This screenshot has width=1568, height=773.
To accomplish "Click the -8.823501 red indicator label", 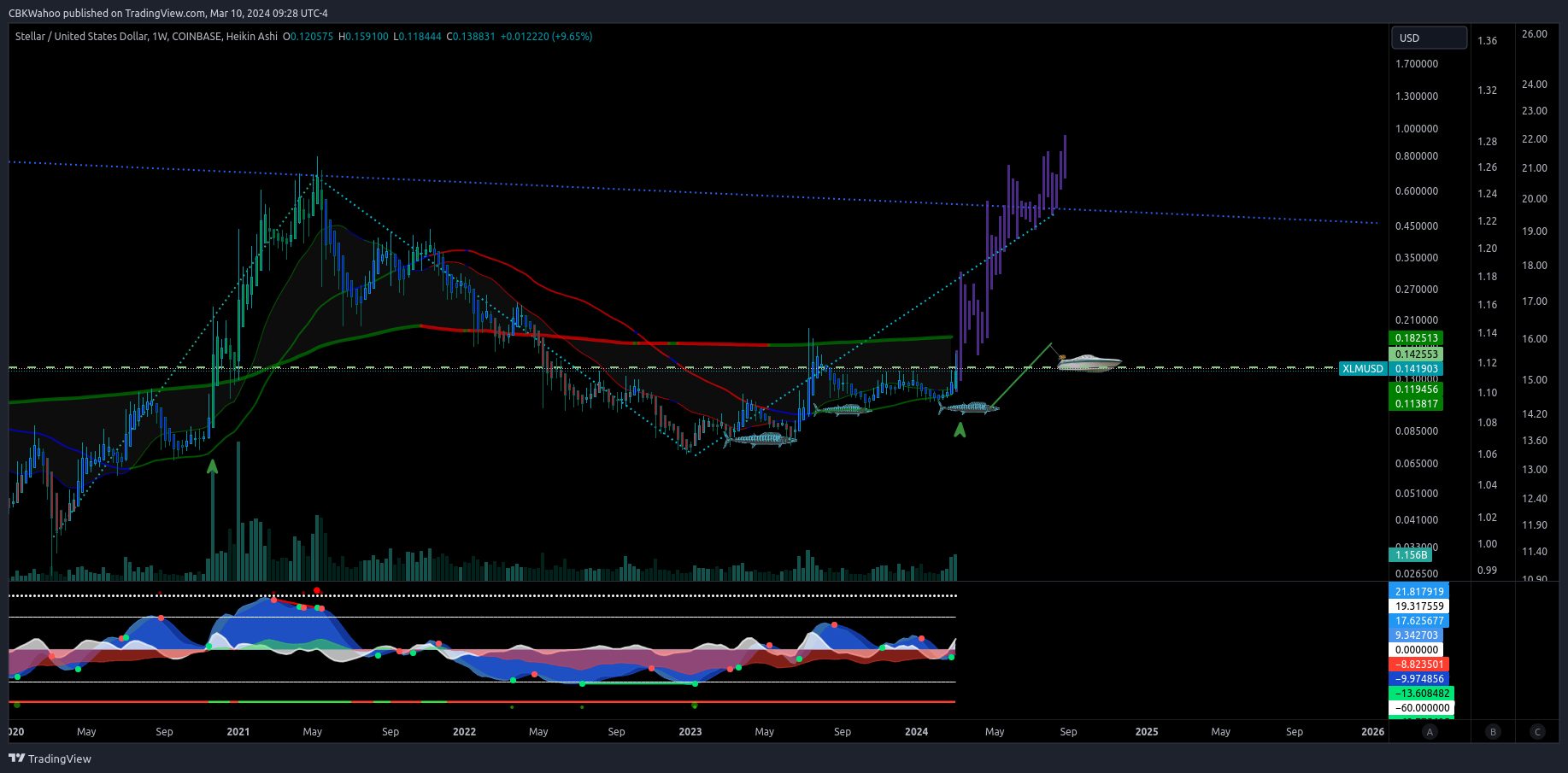I will (x=1419, y=665).
